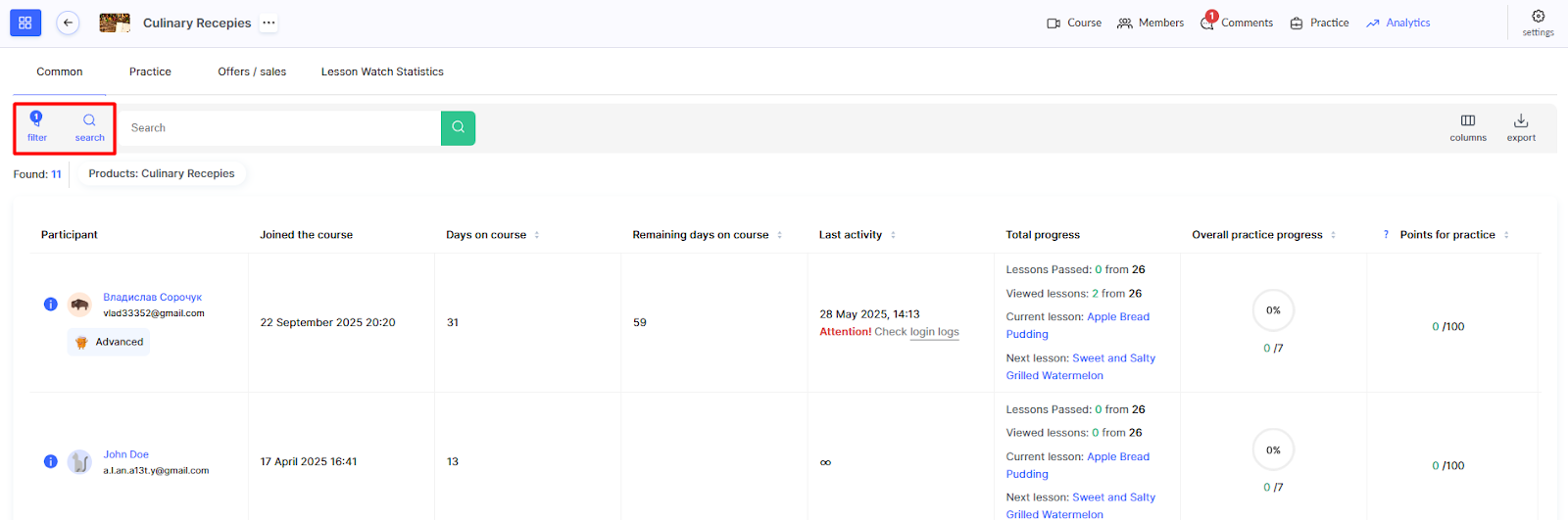Open the login logs link

[934, 332]
